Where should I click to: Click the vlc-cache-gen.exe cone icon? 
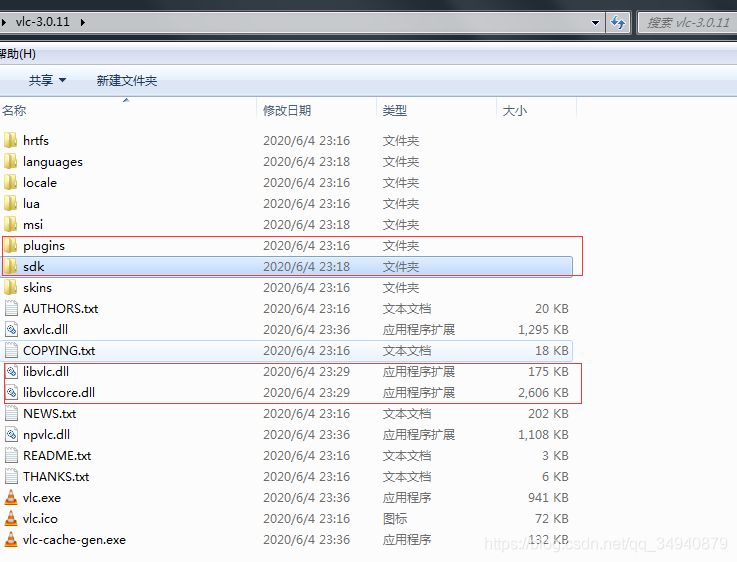click(11, 539)
